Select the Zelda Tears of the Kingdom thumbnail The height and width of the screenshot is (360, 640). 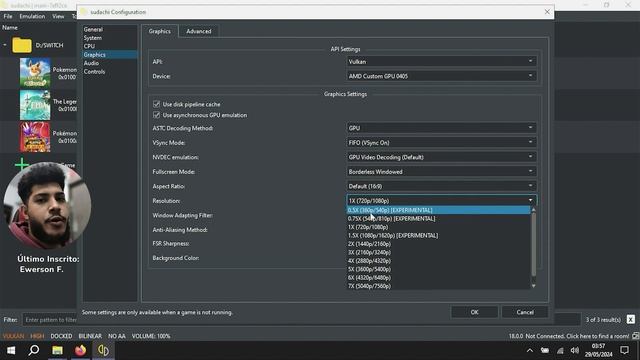(35, 105)
